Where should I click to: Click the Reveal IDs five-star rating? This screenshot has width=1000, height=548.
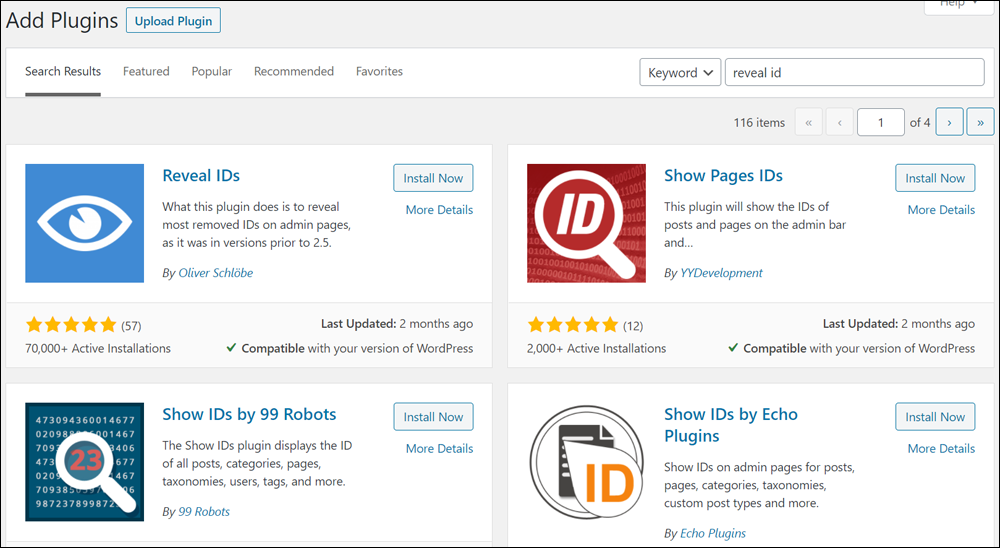point(71,325)
